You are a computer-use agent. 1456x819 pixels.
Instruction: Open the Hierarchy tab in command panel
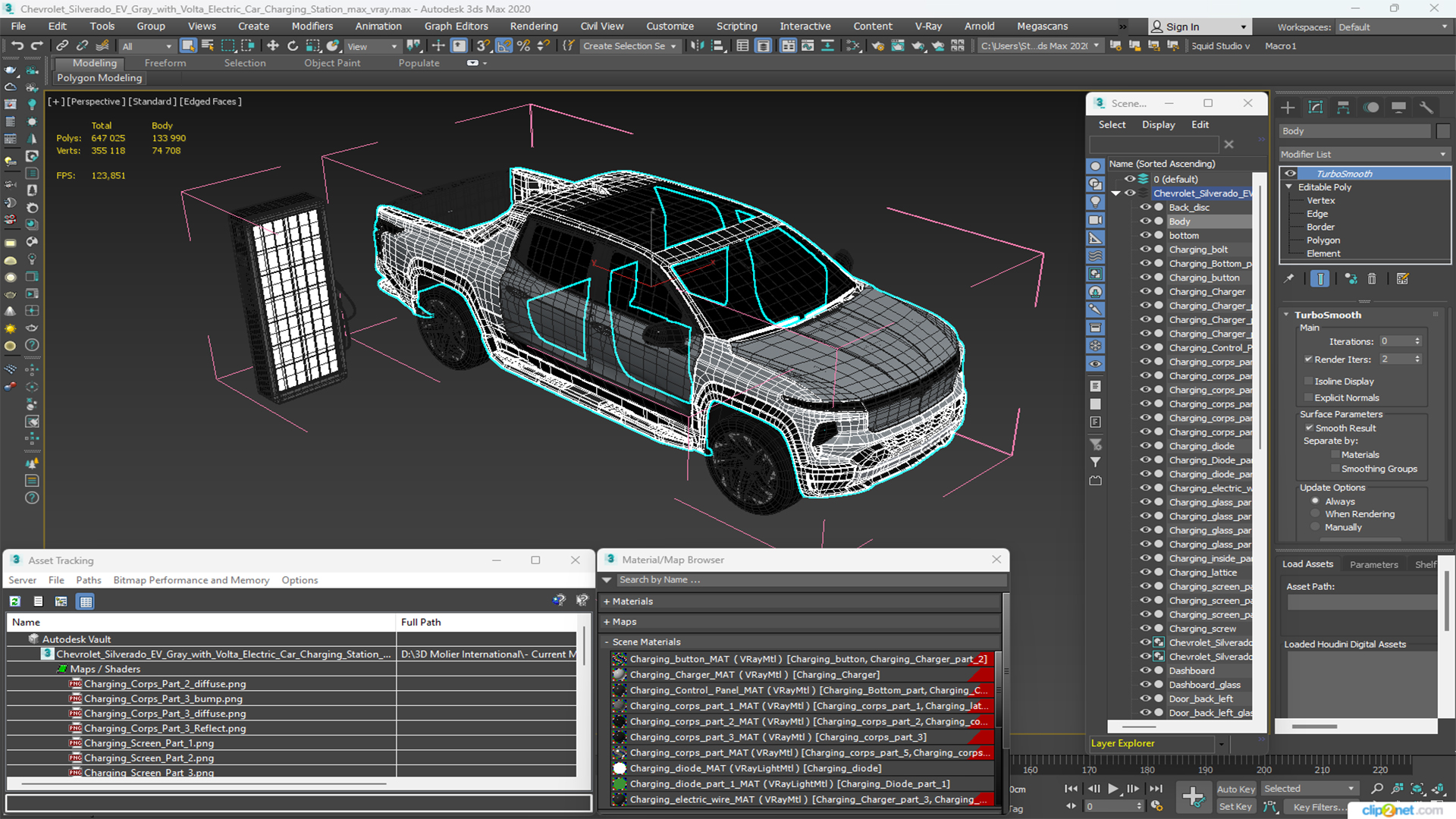[1343, 108]
